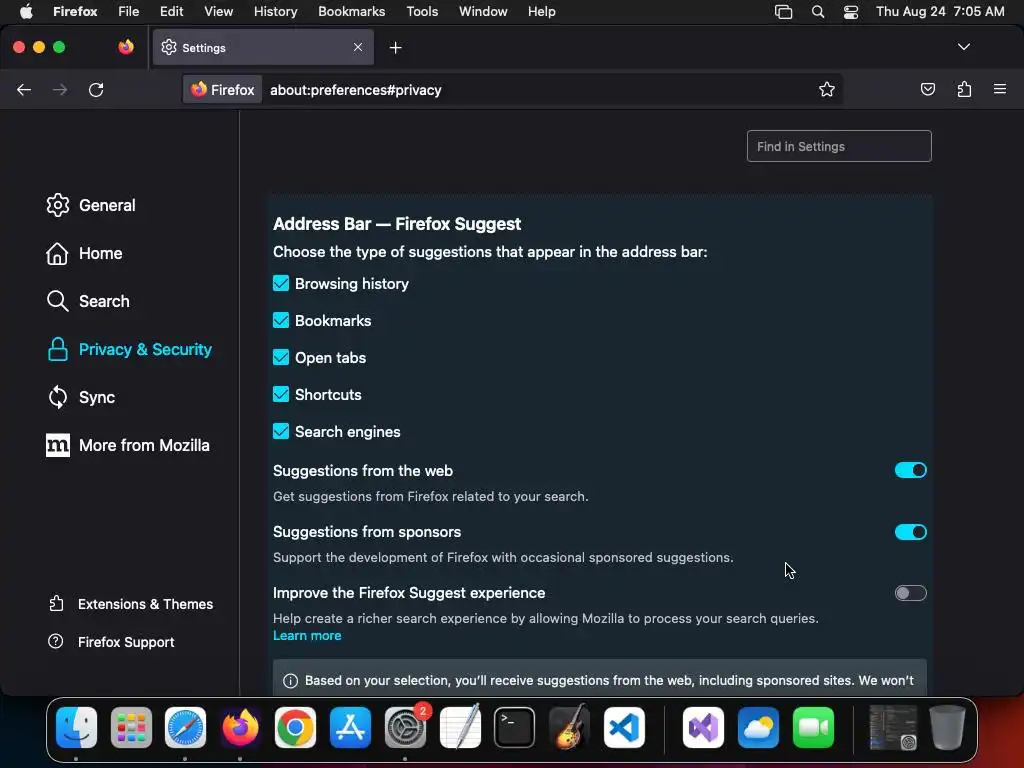Image resolution: width=1024 pixels, height=768 pixels.
Task: Open the Edit menu
Action: 171,12
